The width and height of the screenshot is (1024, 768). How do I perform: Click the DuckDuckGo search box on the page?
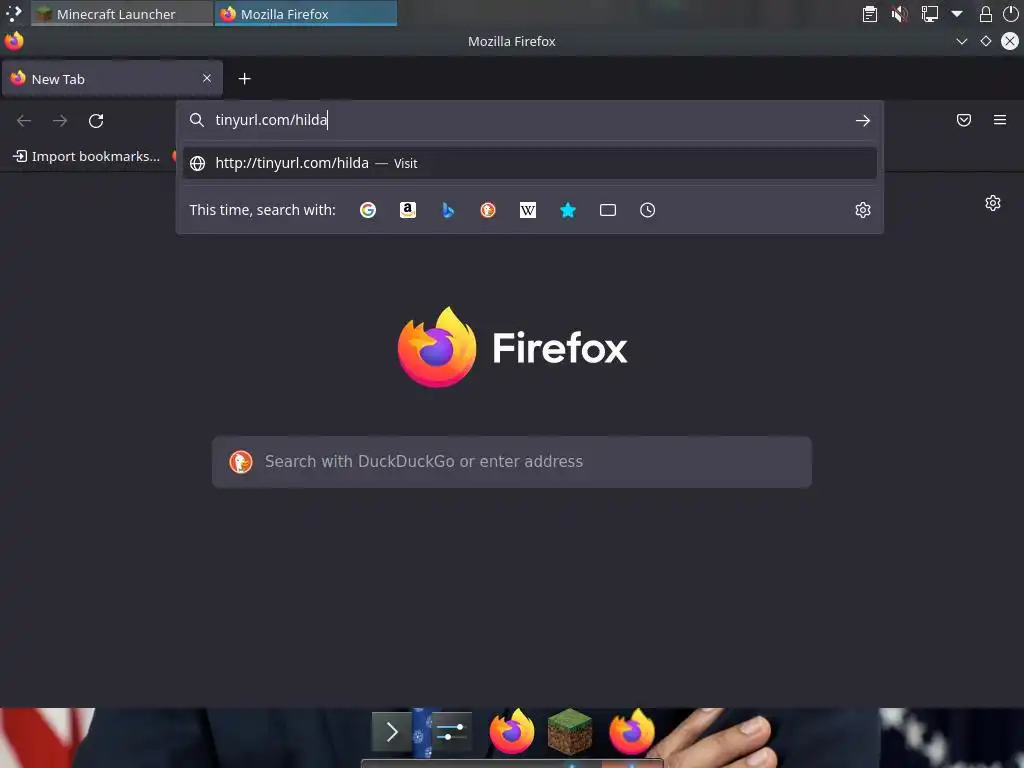[x=511, y=462]
